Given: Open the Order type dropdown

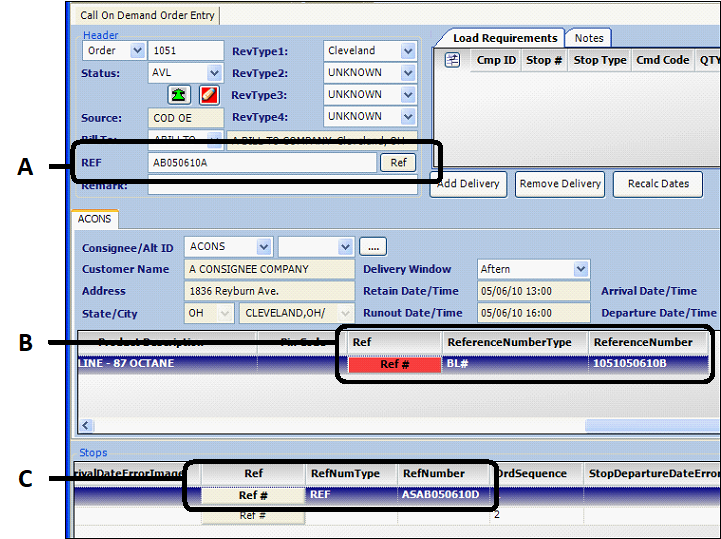Looking at the screenshot, I should (137, 50).
